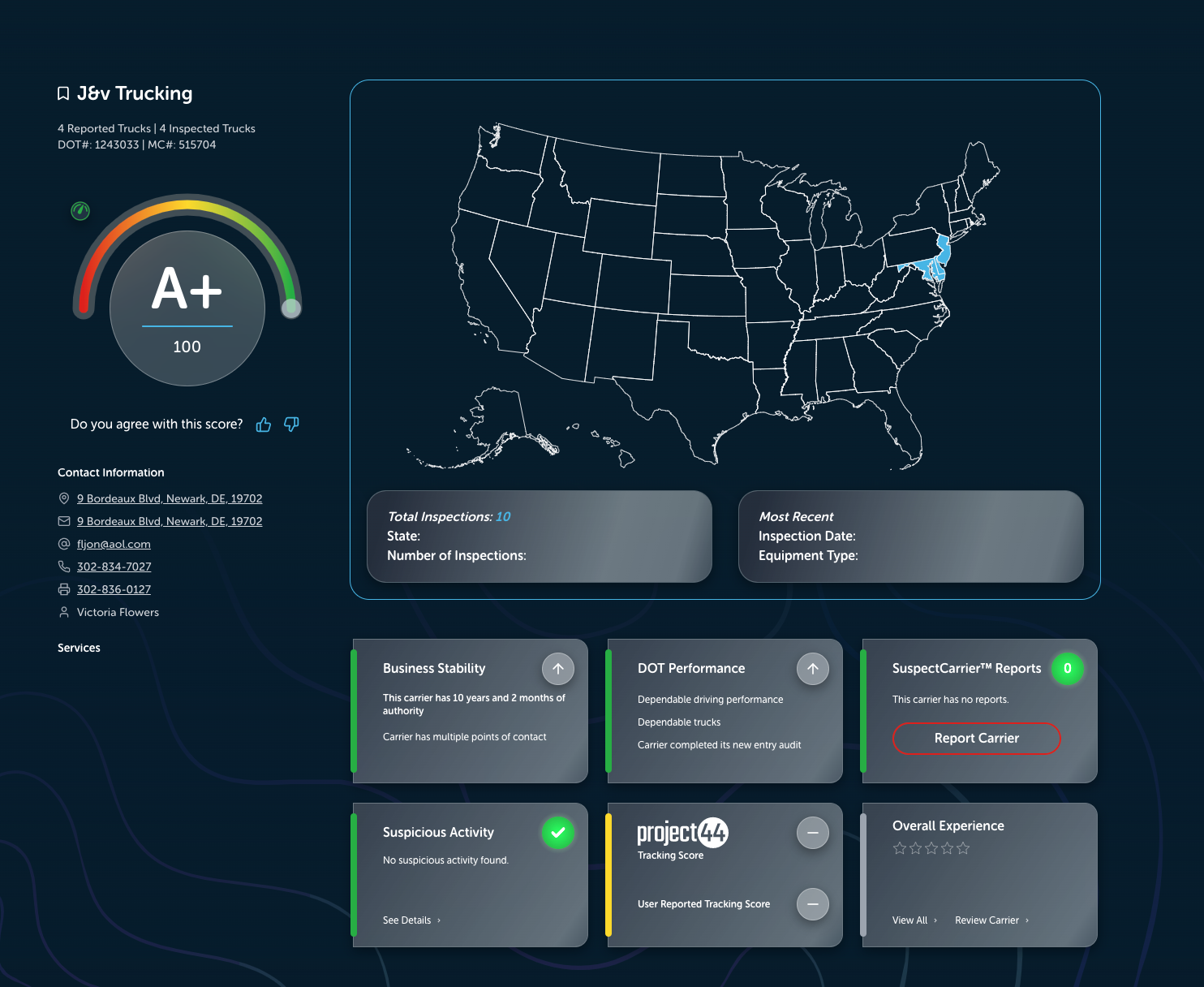This screenshot has height=987, width=1204.
Task: Click the person icon next to Victoria Flowers
Action: click(x=64, y=612)
